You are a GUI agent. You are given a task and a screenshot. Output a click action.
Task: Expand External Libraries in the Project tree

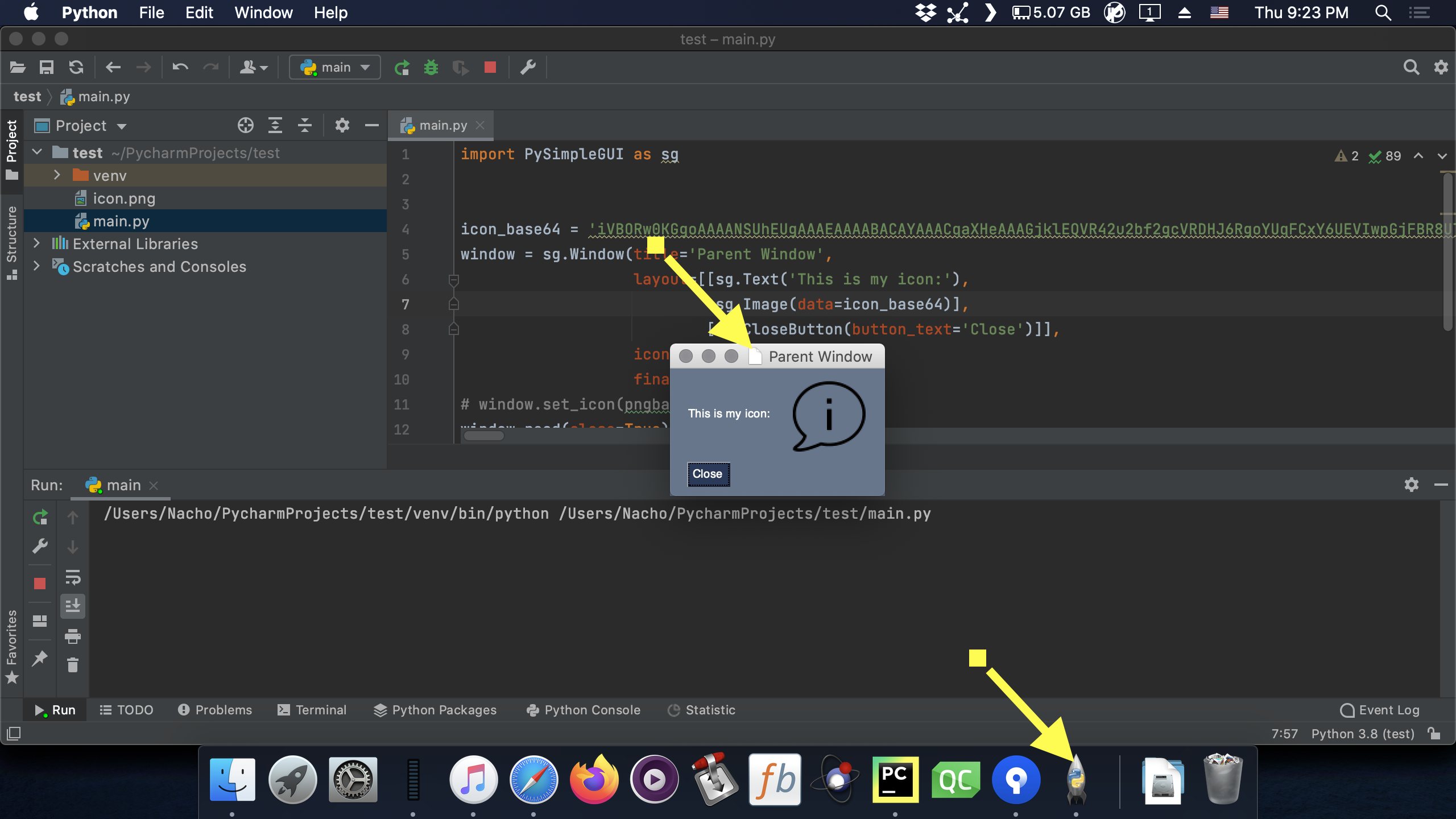click(36, 243)
